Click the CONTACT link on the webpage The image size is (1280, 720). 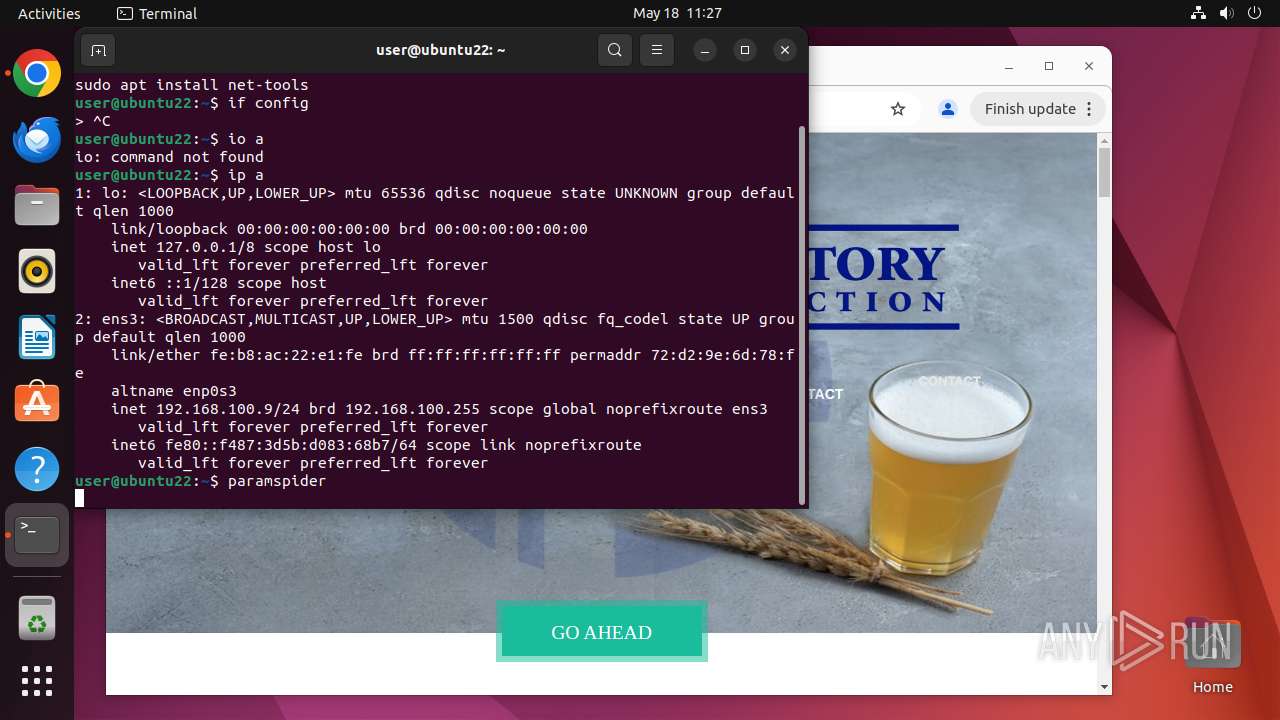click(x=949, y=381)
